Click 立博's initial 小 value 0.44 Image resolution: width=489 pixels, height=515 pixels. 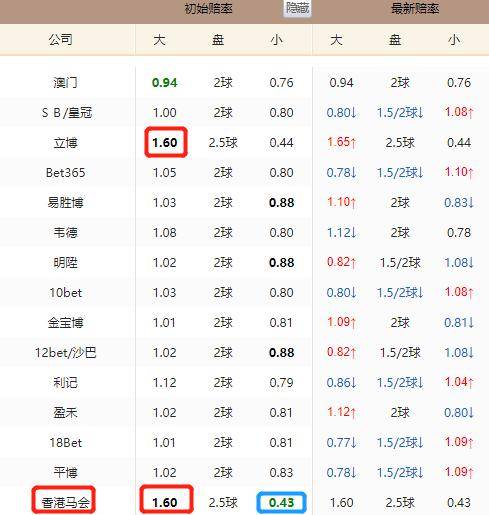281,143
